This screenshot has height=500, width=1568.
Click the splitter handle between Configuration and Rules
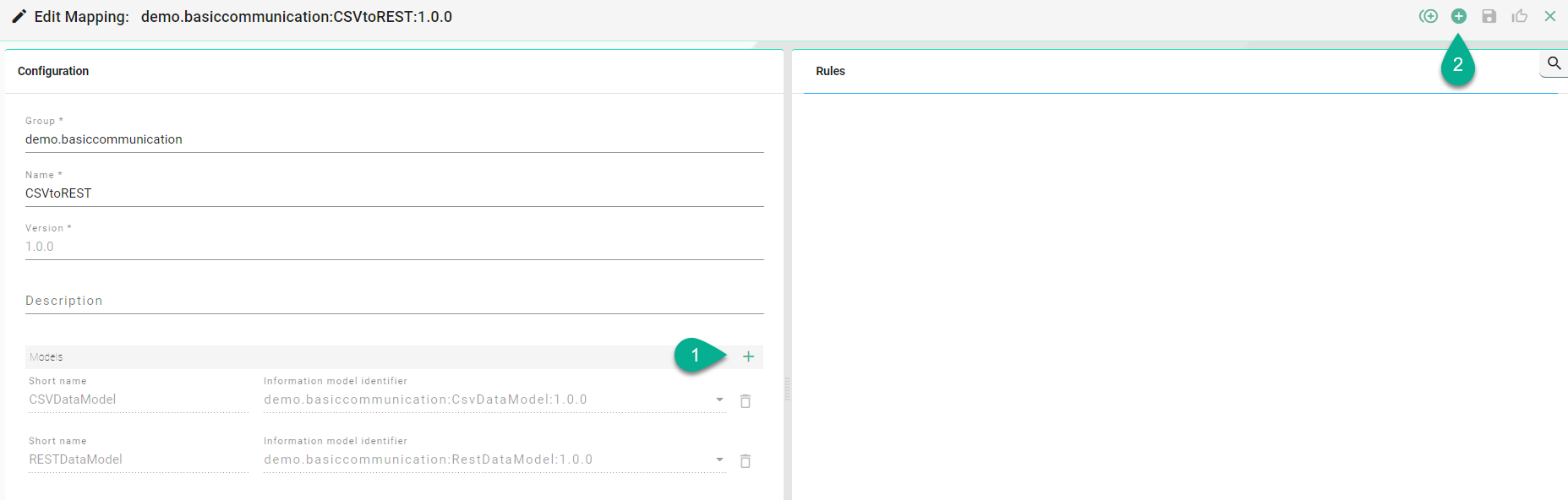(788, 389)
